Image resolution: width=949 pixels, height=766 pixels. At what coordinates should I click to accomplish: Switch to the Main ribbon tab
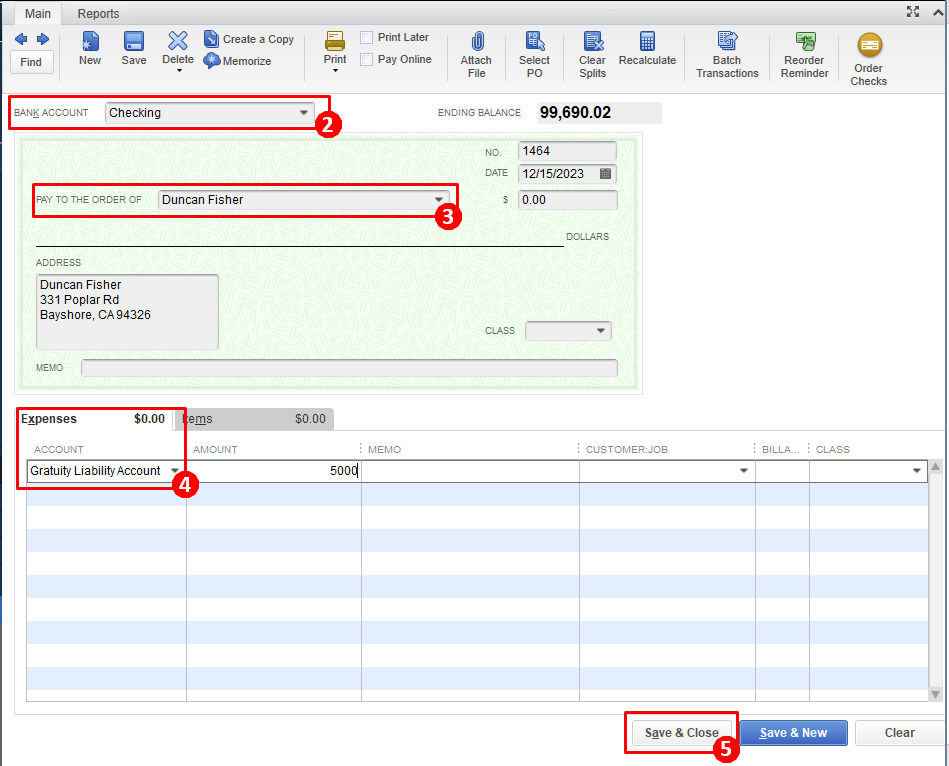pos(38,13)
